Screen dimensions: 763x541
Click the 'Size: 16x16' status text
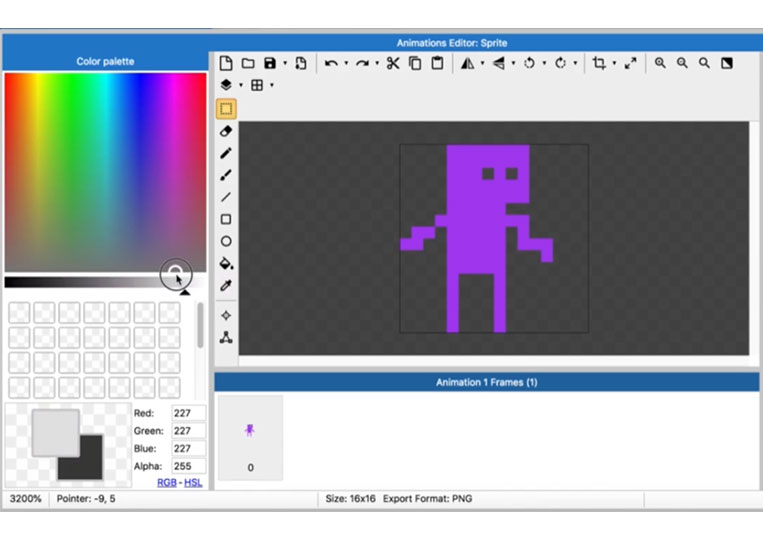point(350,499)
